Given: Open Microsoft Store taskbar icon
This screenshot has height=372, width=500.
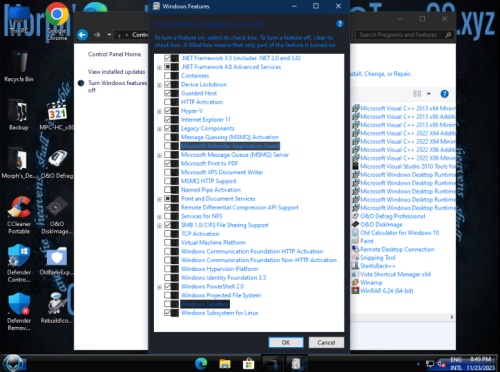Looking at the screenshot, I should (x=248, y=363).
